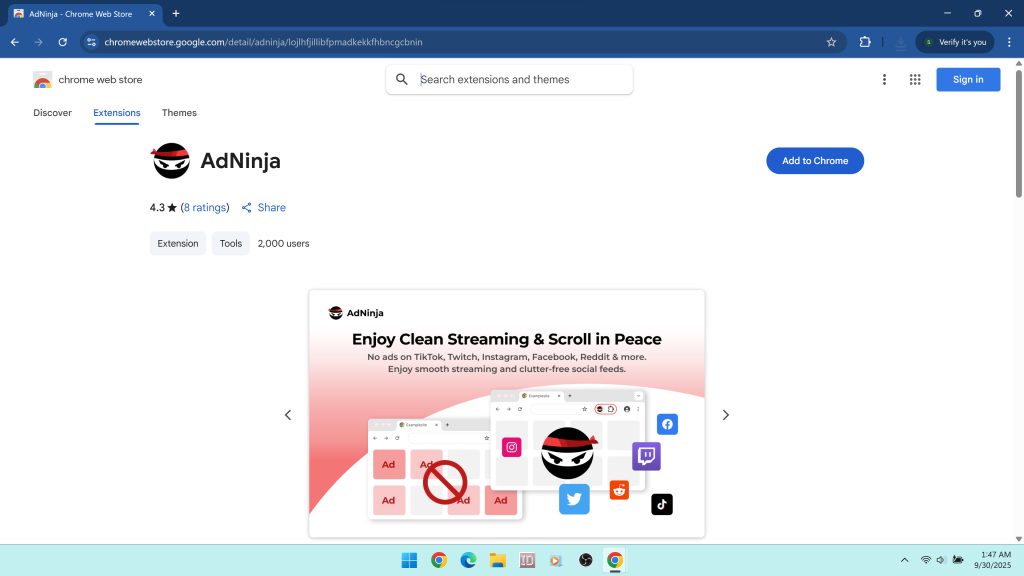Viewport: 1024px width, 576px height.
Task: Show next screenshot with right chevron
Action: 726,415
